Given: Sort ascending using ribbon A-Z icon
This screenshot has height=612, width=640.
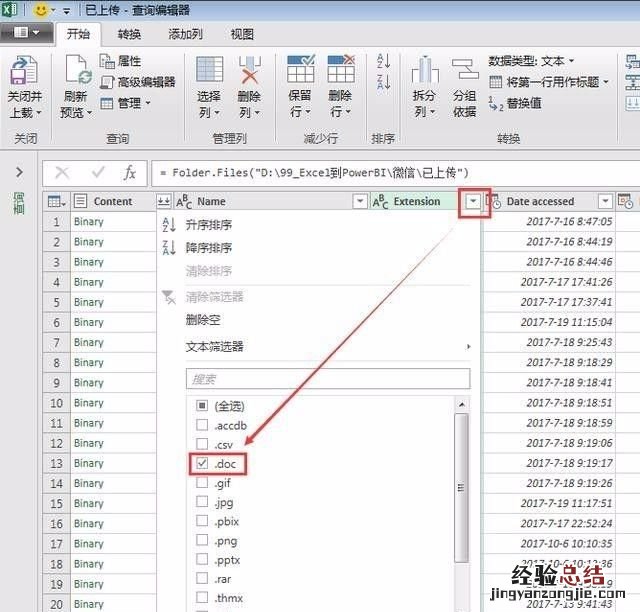Looking at the screenshot, I should pos(384,61).
